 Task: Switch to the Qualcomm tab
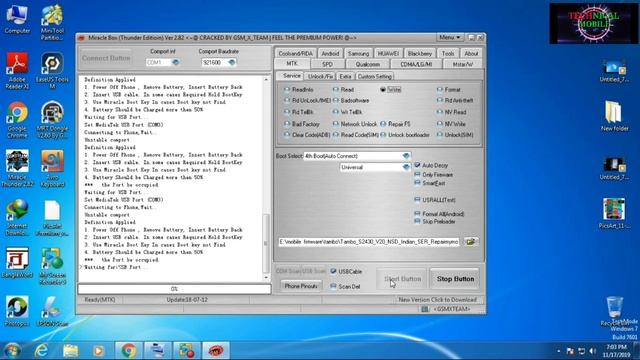click(368, 64)
